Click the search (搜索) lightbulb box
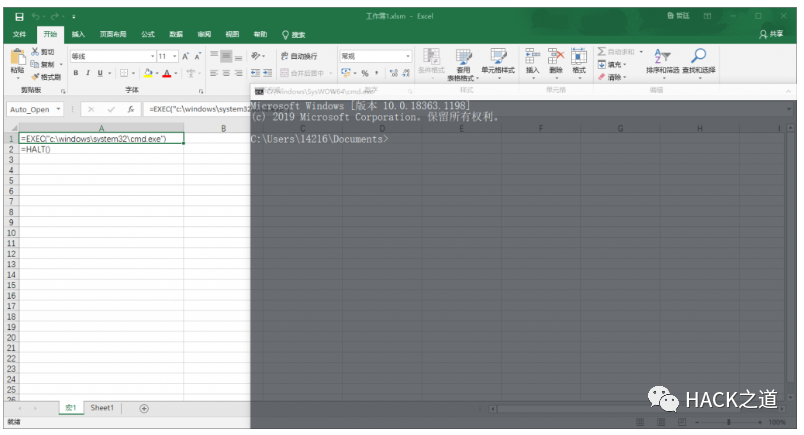The image size is (804, 435). 293,35
